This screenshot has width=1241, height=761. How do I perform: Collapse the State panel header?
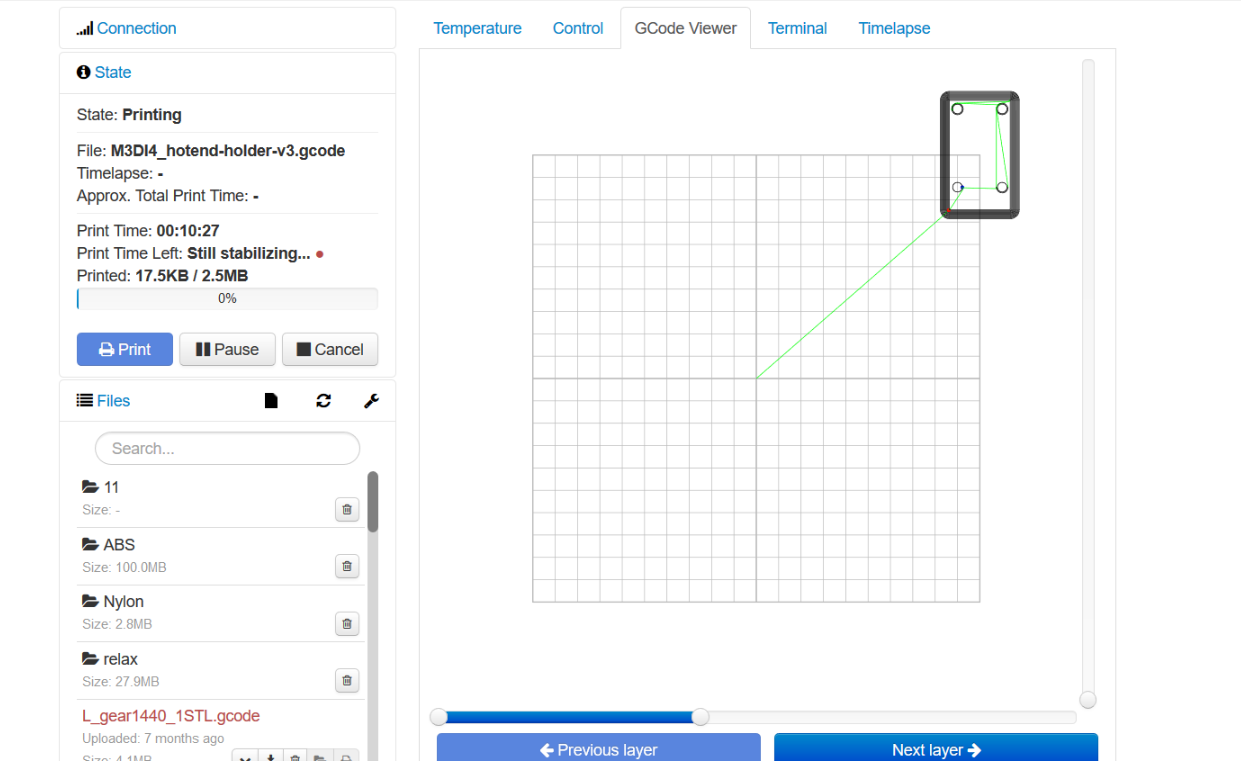click(x=112, y=72)
